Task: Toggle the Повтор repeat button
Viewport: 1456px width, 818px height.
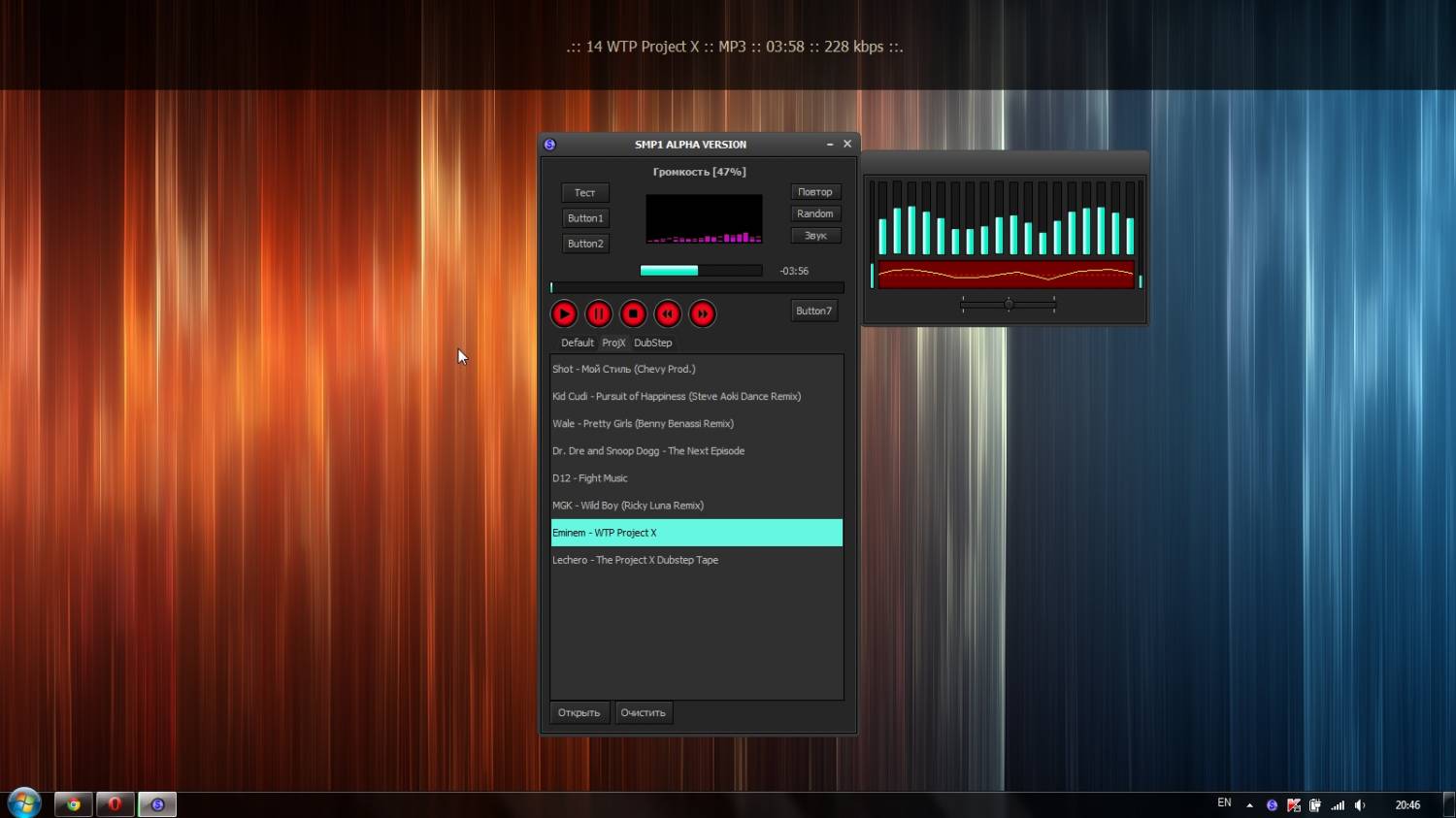Action: [815, 192]
